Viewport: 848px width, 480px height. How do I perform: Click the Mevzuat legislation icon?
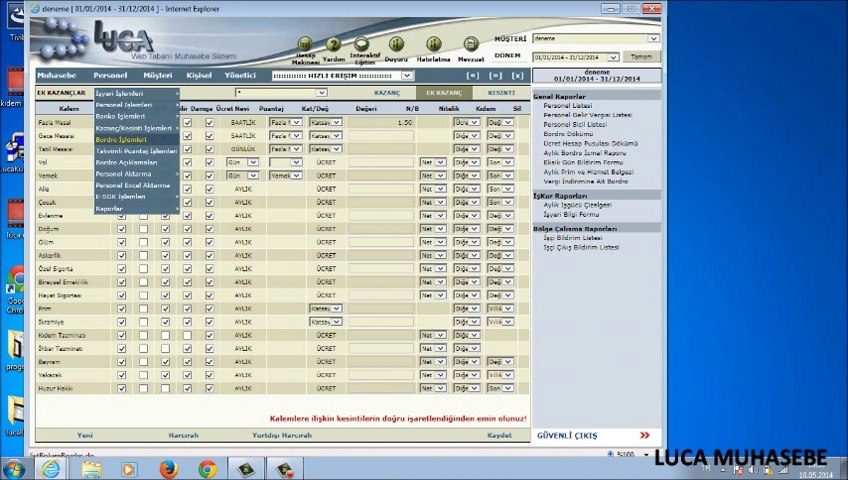(x=470, y=45)
